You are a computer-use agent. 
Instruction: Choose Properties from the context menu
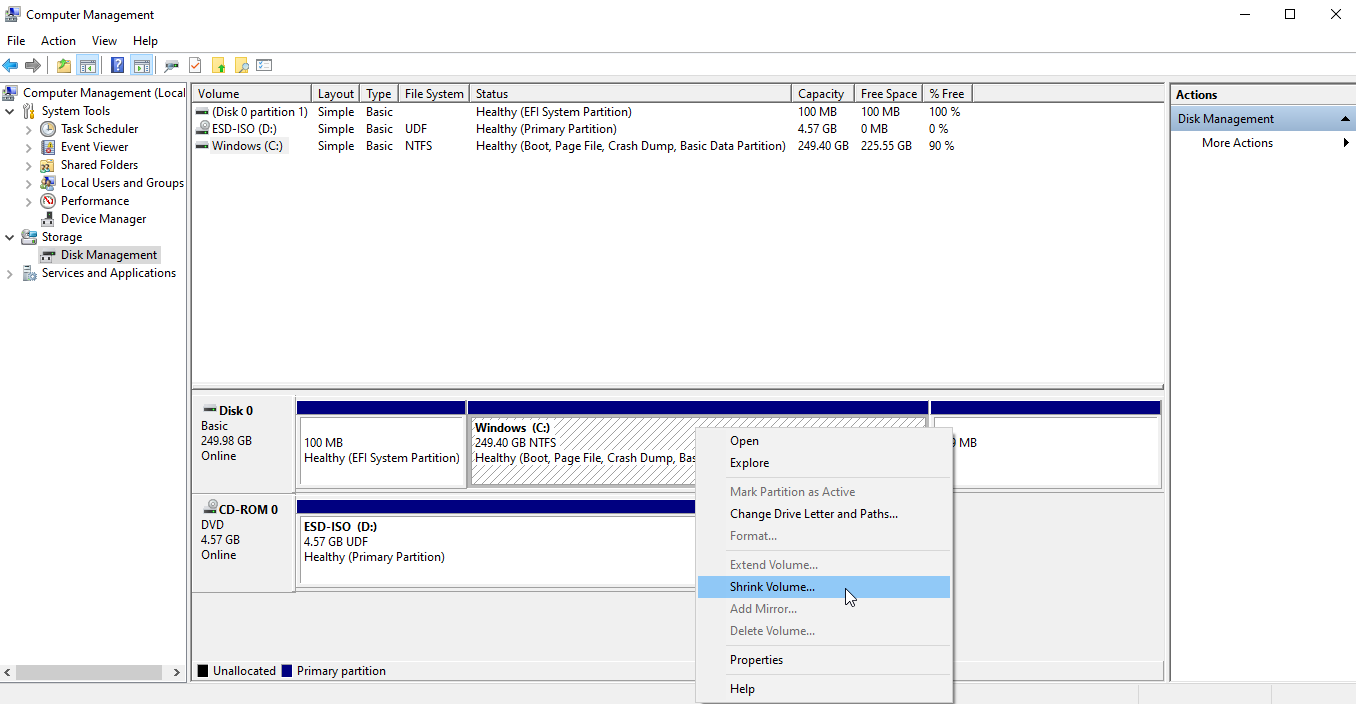[x=824, y=660]
